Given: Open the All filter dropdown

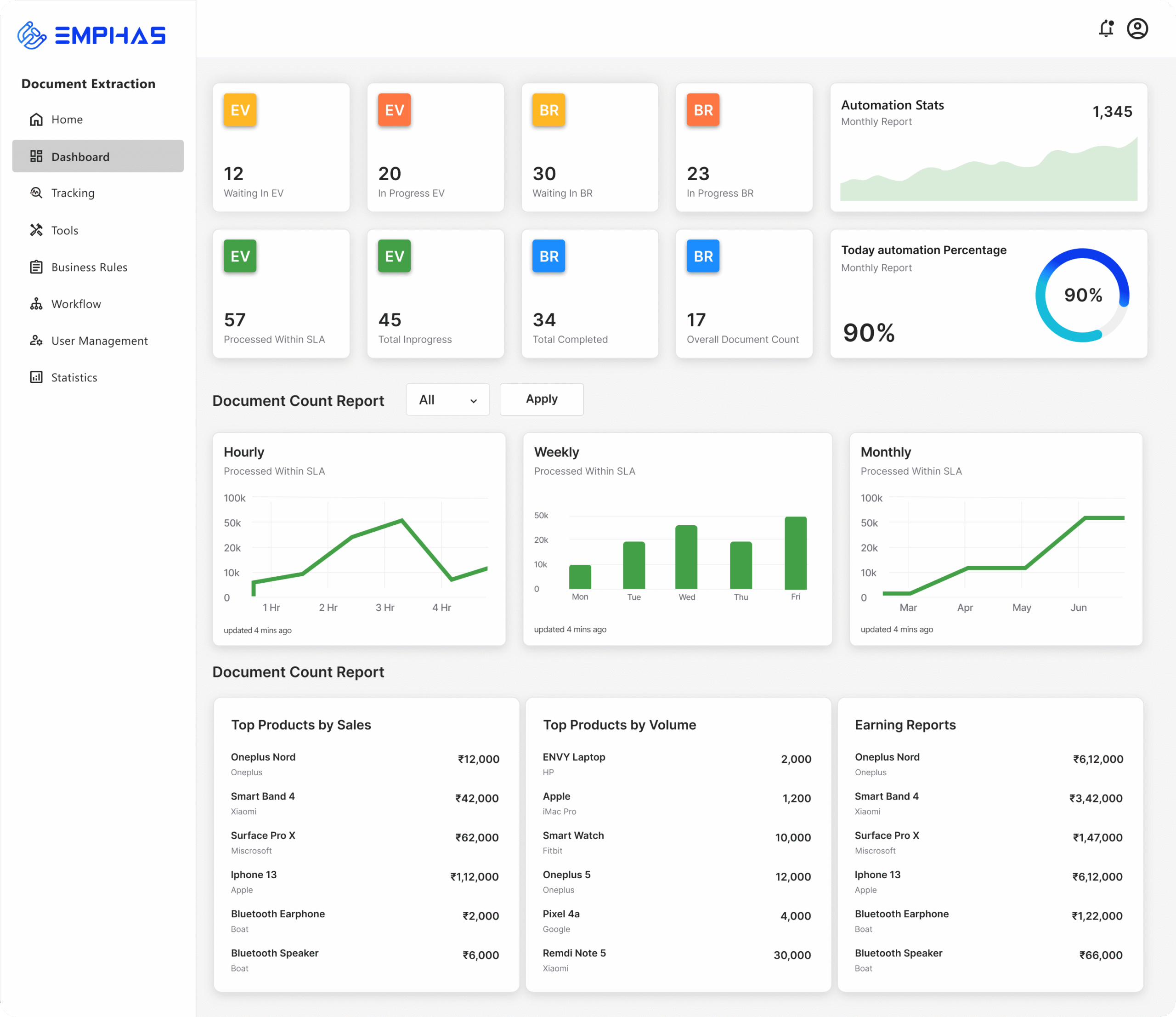Looking at the screenshot, I should click(x=448, y=400).
